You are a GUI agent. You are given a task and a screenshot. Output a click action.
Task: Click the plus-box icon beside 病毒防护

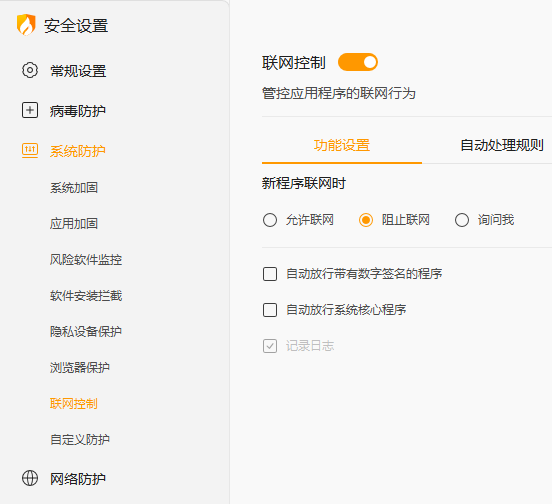(30, 111)
